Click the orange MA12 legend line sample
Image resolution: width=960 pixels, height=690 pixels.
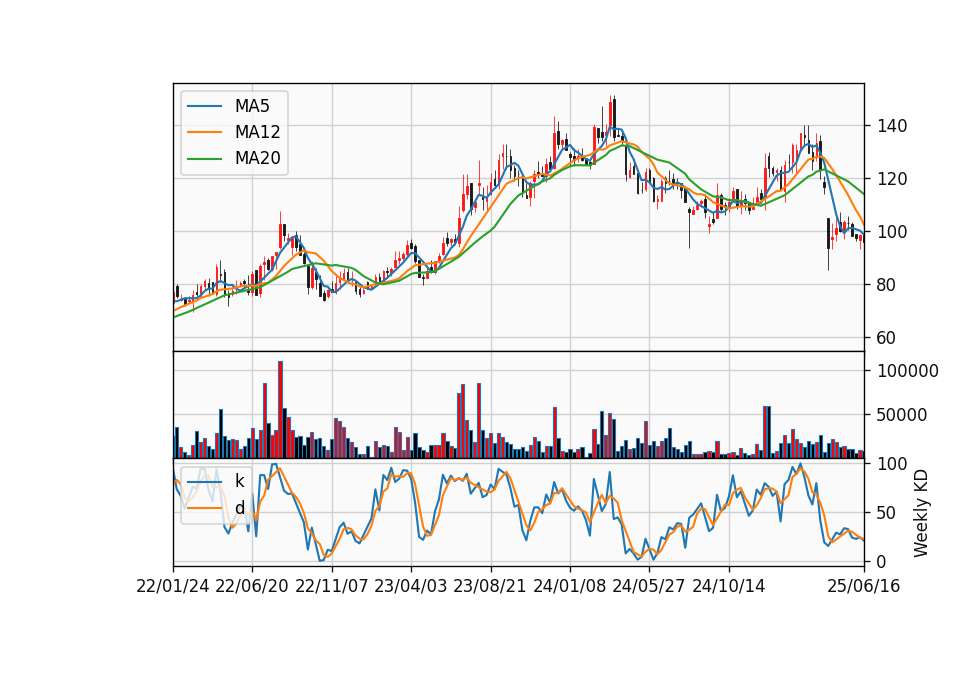pyautogui.click(x=204, y=132)
